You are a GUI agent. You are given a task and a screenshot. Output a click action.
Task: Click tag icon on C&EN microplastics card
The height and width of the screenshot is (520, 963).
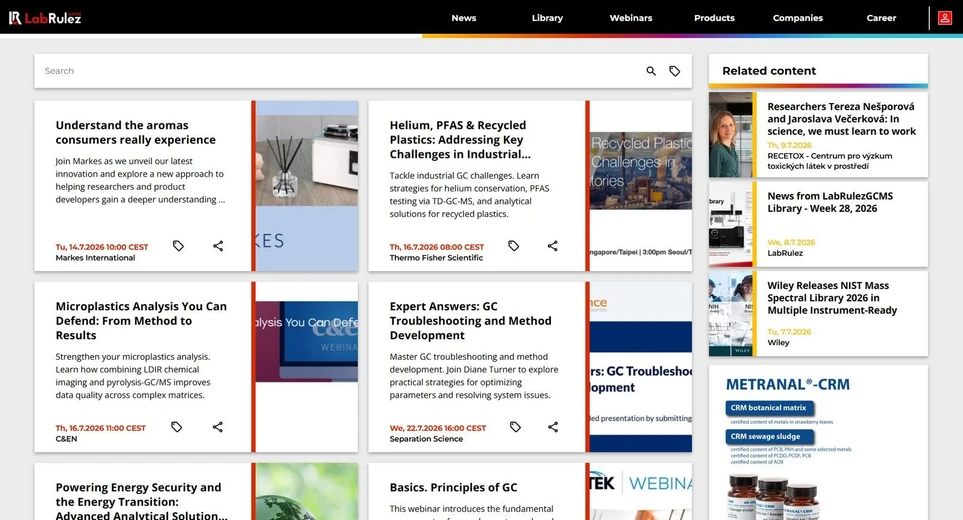click(176, 427)
